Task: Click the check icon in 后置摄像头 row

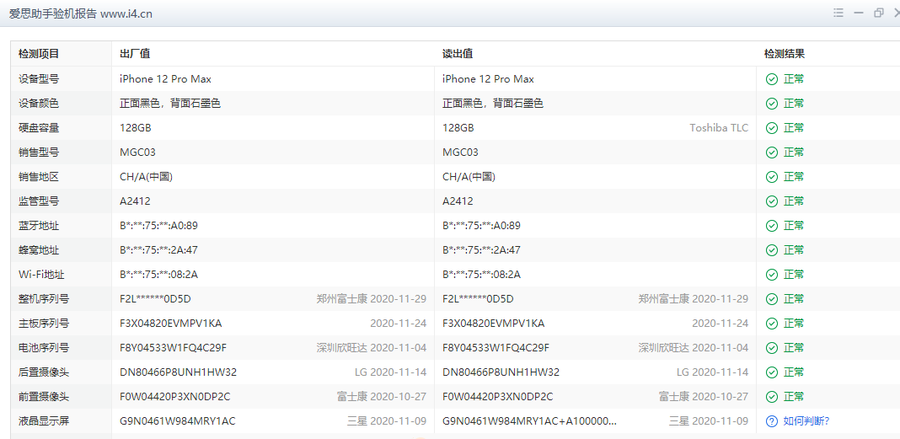Action: [772, 372]
